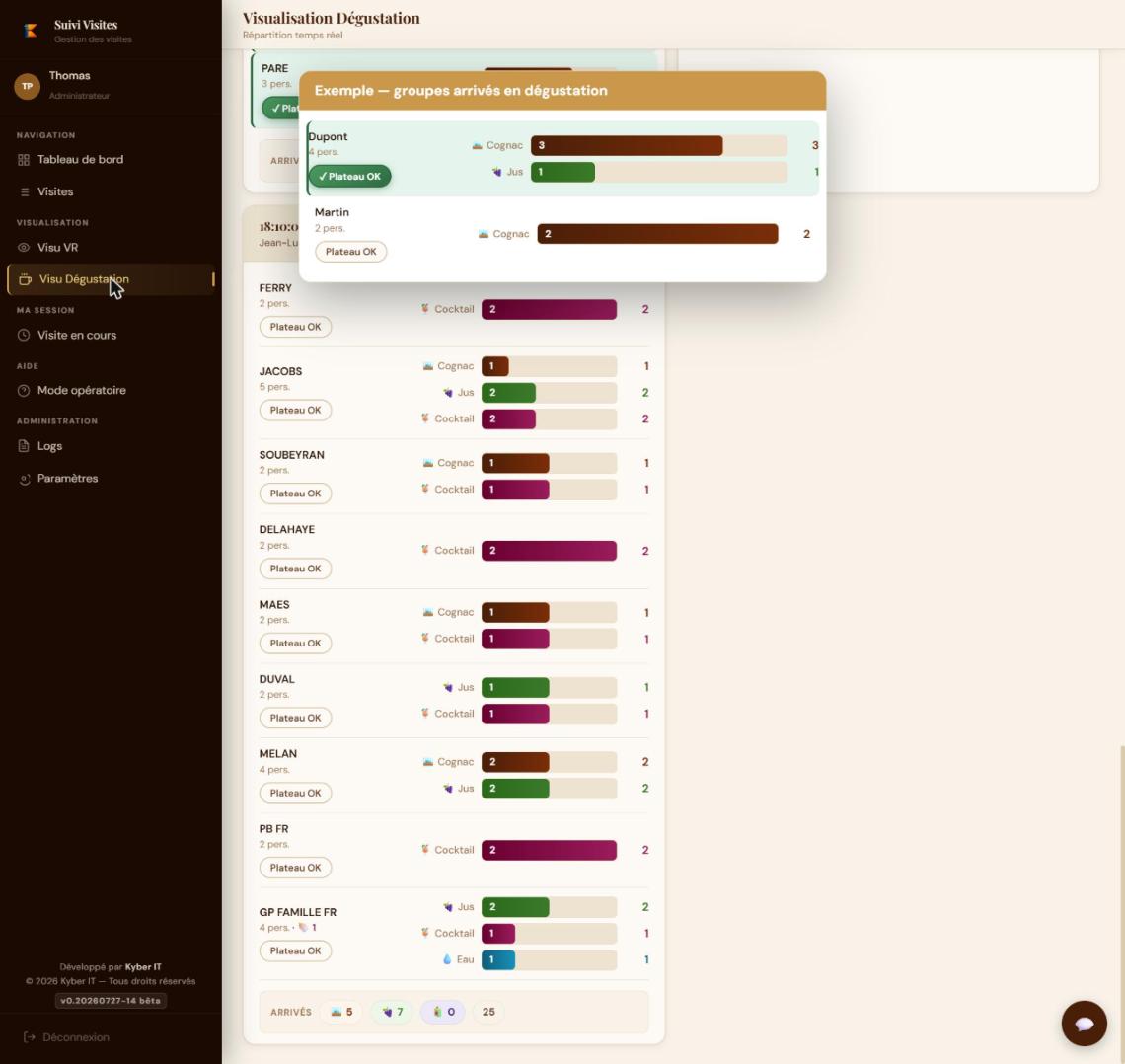Uncheck Plateau OK for Dupont
Image resolution: width=1125 pixels, height=1064 pixels.
click(350, 177)
